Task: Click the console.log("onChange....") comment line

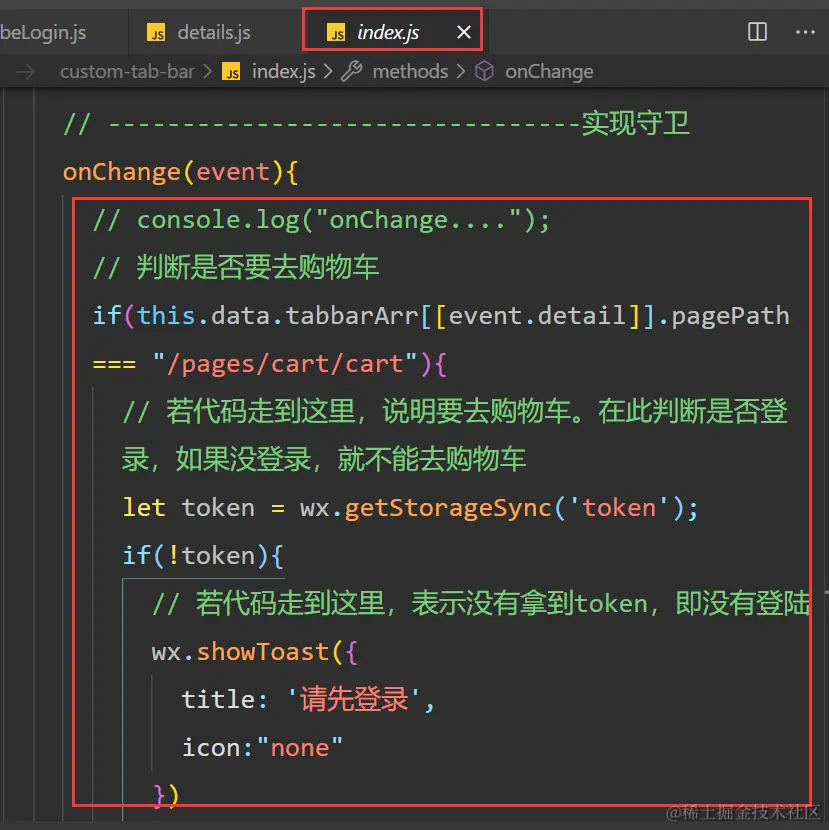Action: (x=321, y=220)
